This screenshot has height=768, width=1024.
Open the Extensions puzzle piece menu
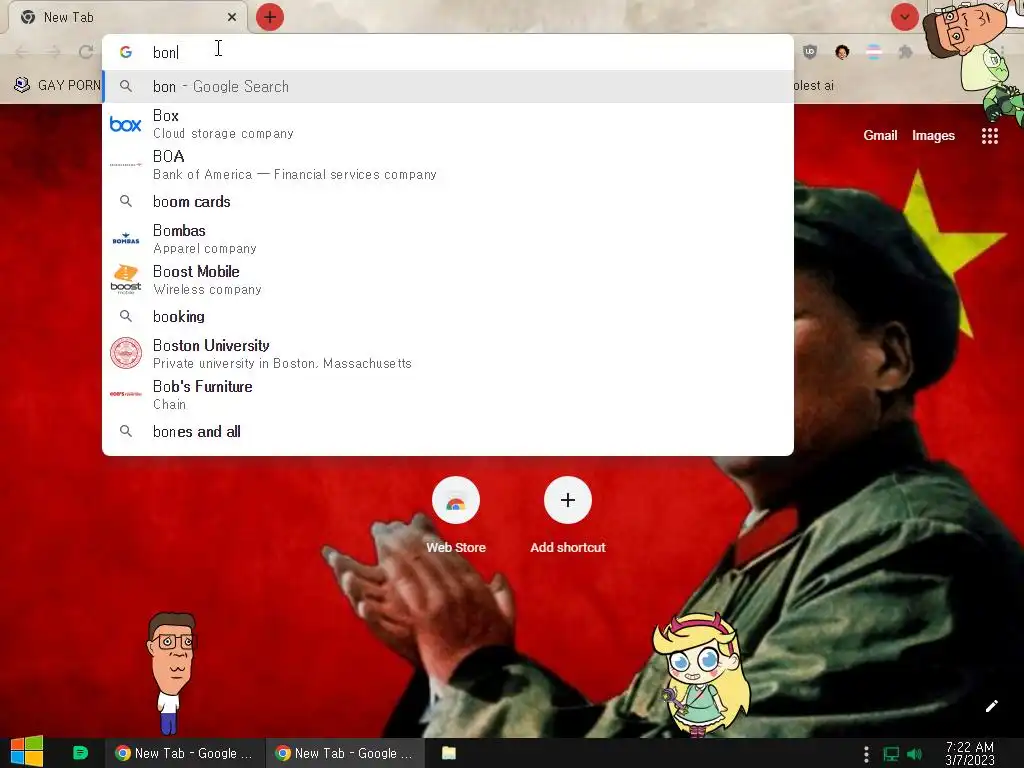(905, 52)
